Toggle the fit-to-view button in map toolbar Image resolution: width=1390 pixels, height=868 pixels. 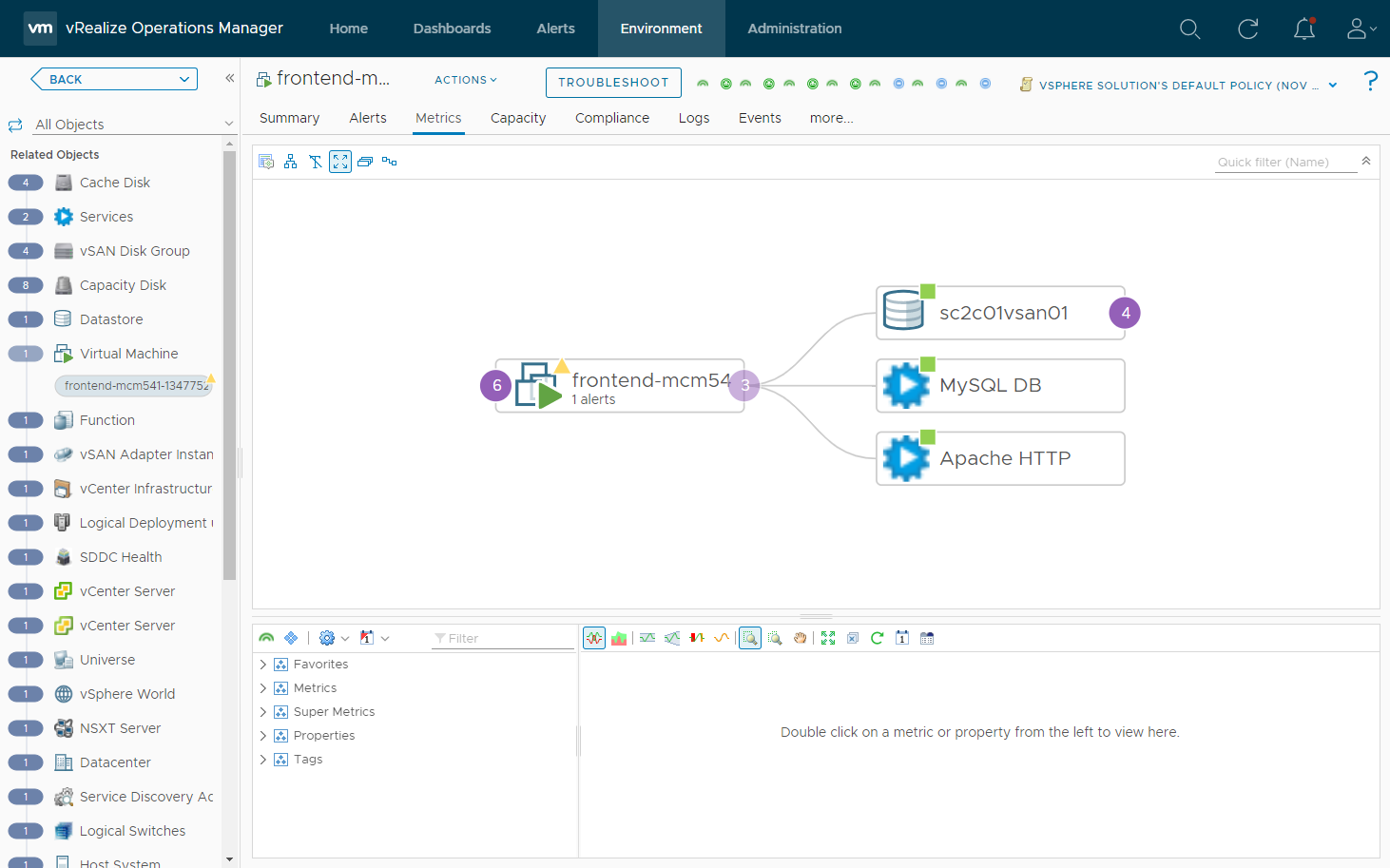(x=340, y=162)
